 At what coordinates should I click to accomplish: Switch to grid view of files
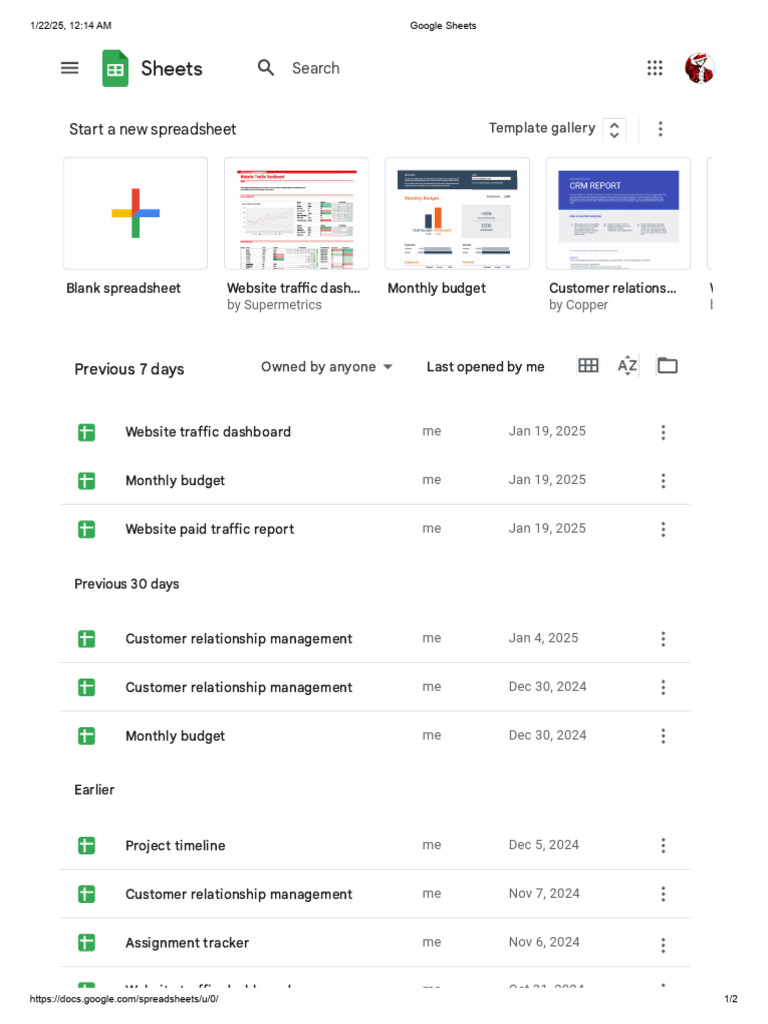point(588,366)
